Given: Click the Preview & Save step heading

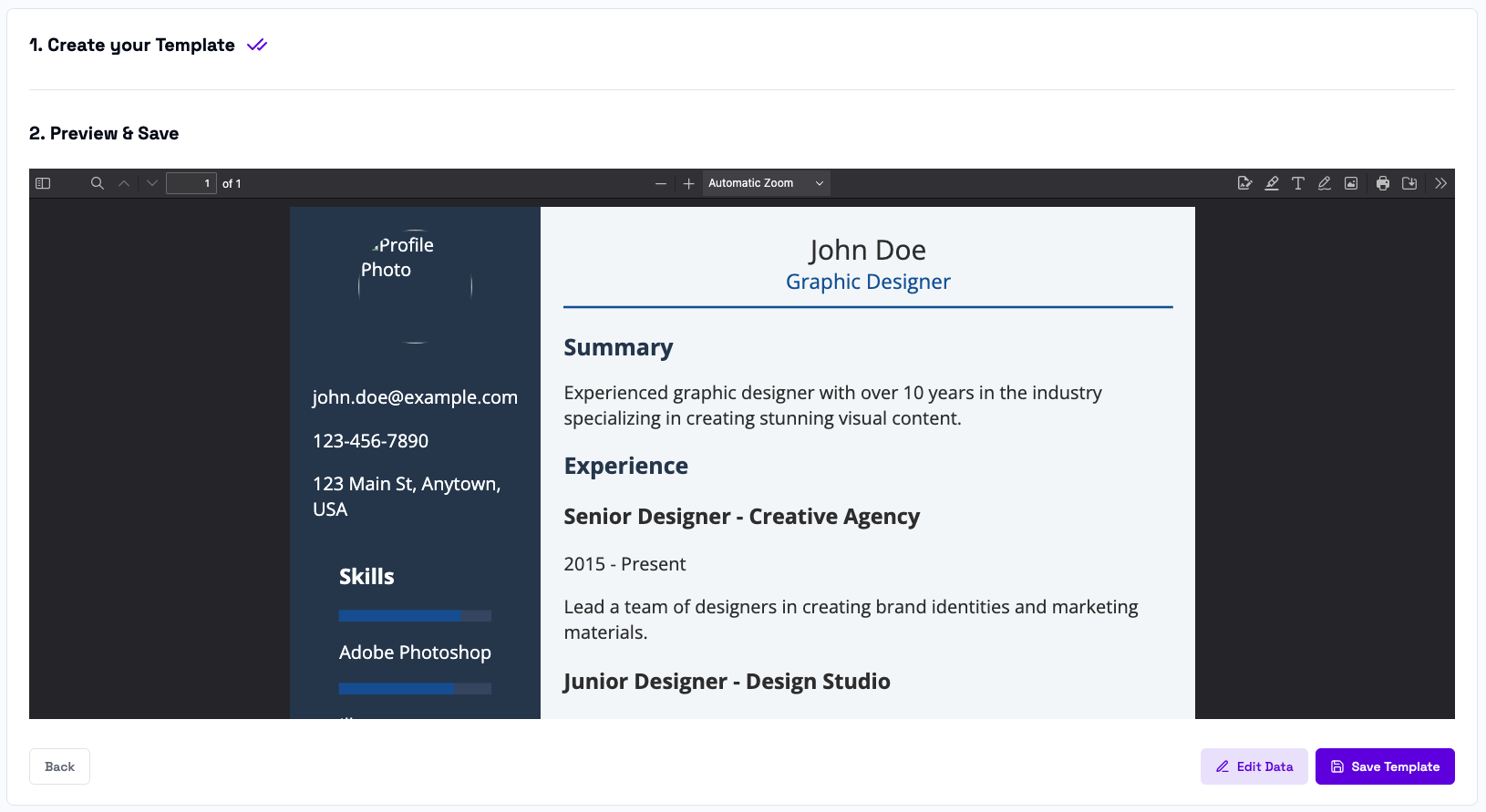Looking at the screenshot, I should click(x=104, y=133).
